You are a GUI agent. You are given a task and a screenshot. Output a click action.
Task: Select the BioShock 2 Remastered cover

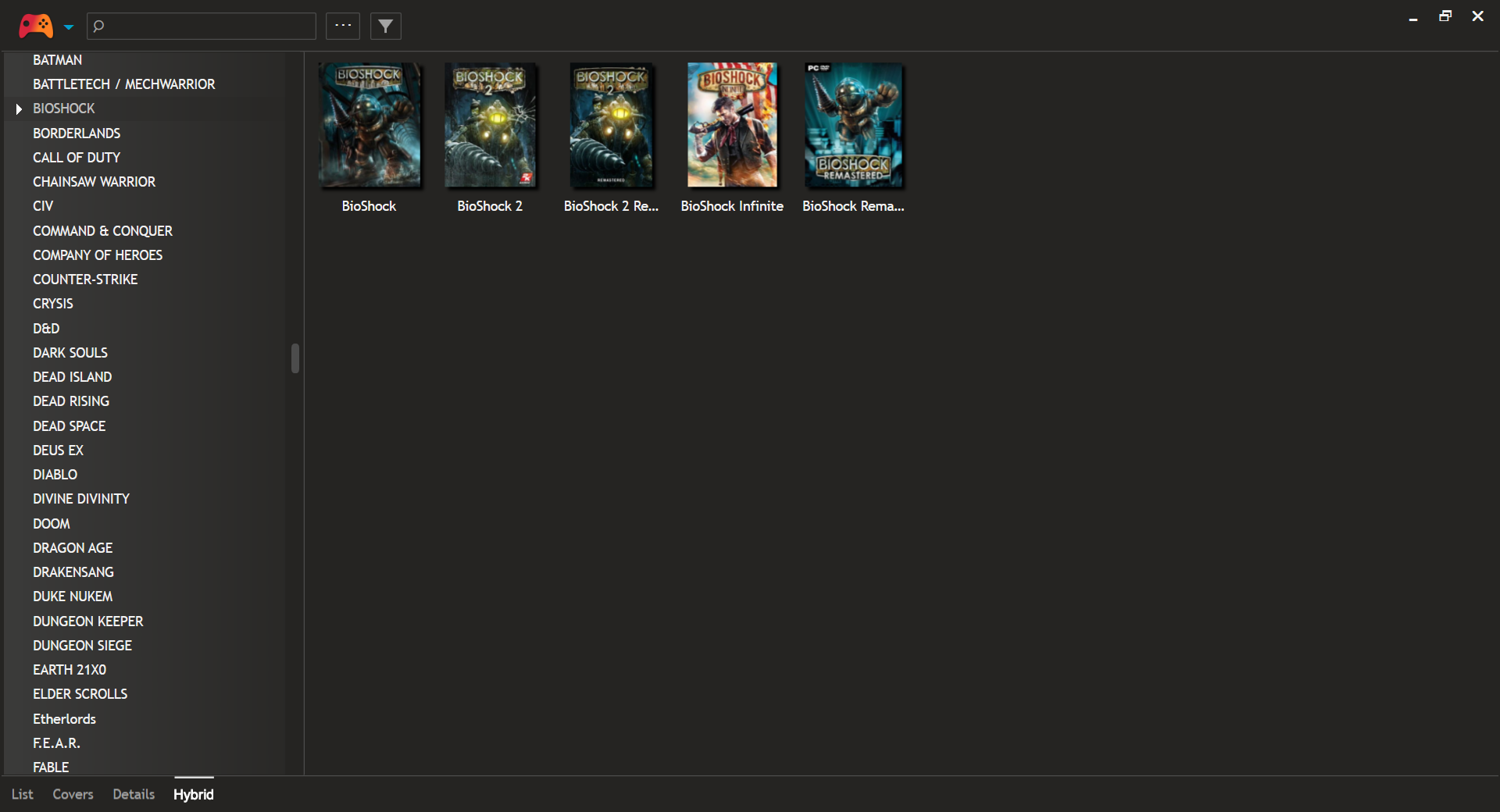611,125
